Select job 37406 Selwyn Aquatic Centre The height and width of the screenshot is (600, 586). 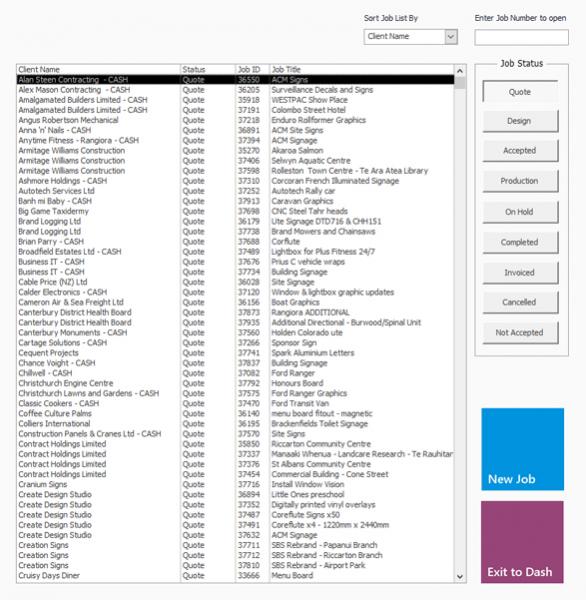tap(235, 161)
